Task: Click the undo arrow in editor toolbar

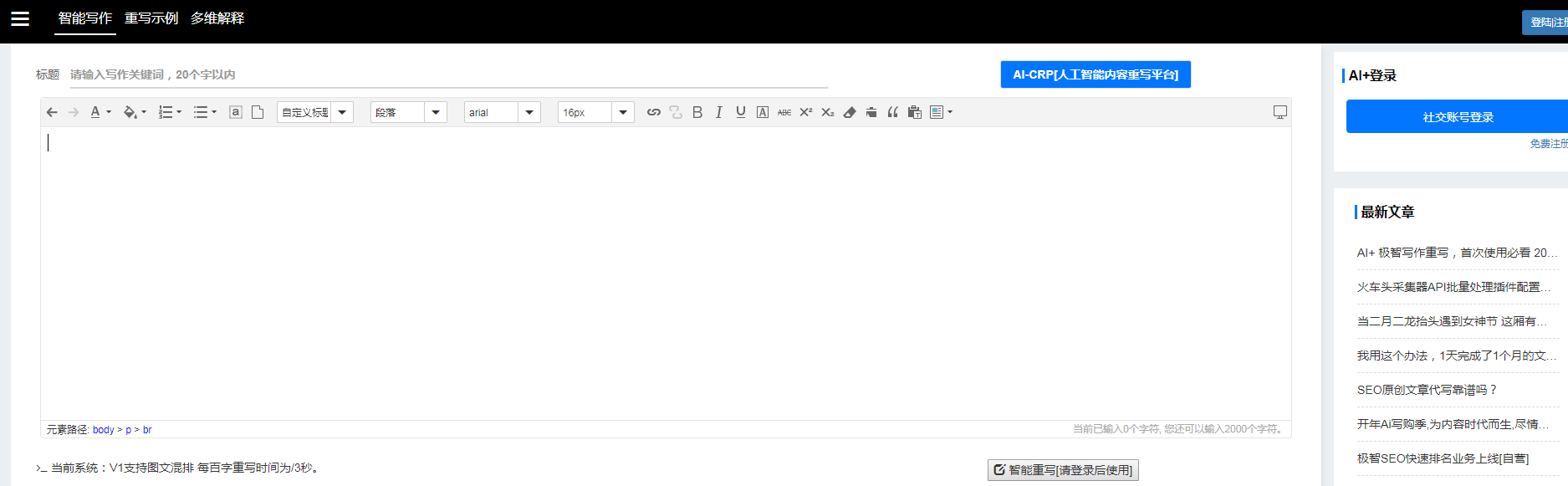Action: pyautogui.click(x=52, y=112)
